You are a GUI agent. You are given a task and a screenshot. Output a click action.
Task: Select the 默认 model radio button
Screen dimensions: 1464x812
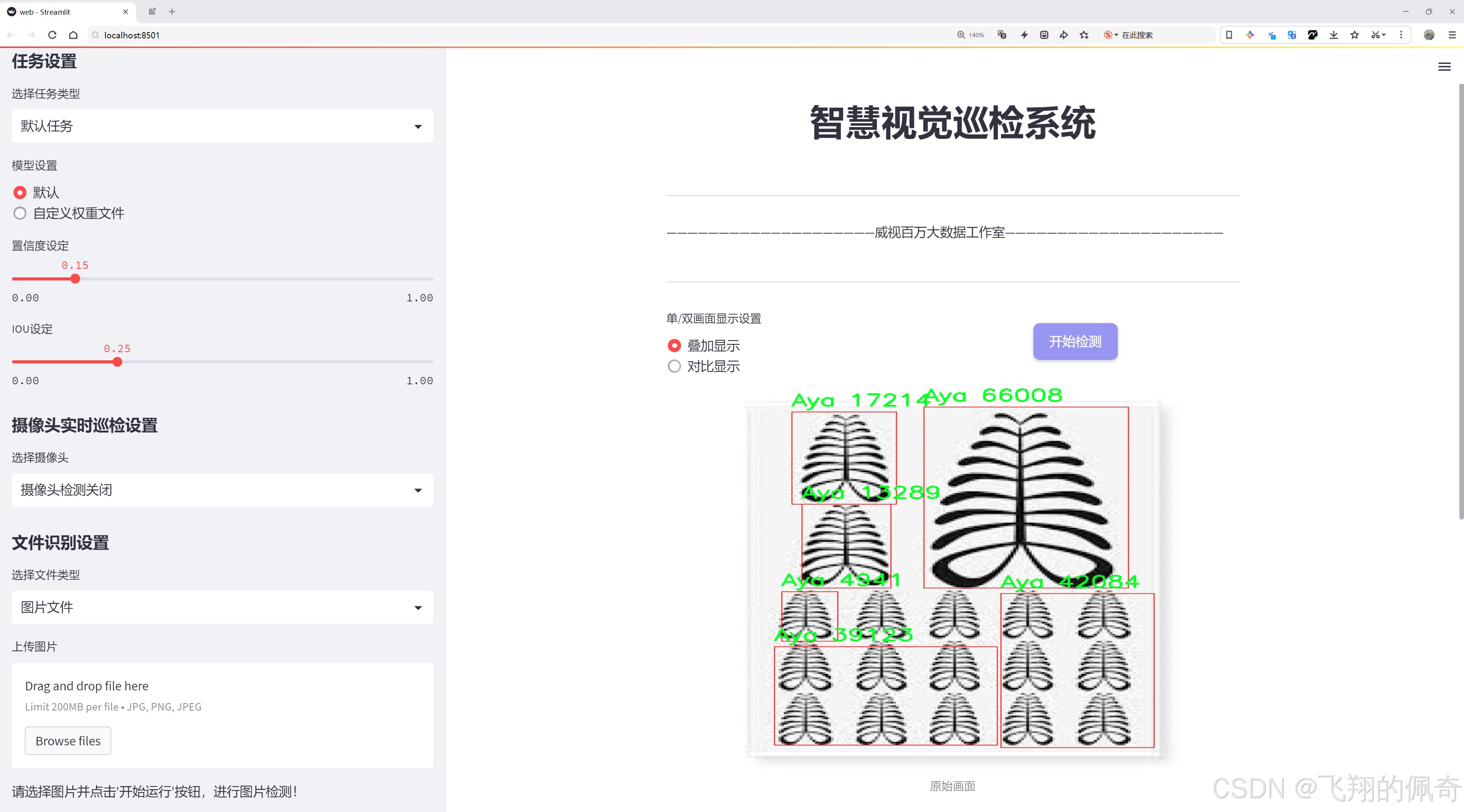tap(20, 193)
